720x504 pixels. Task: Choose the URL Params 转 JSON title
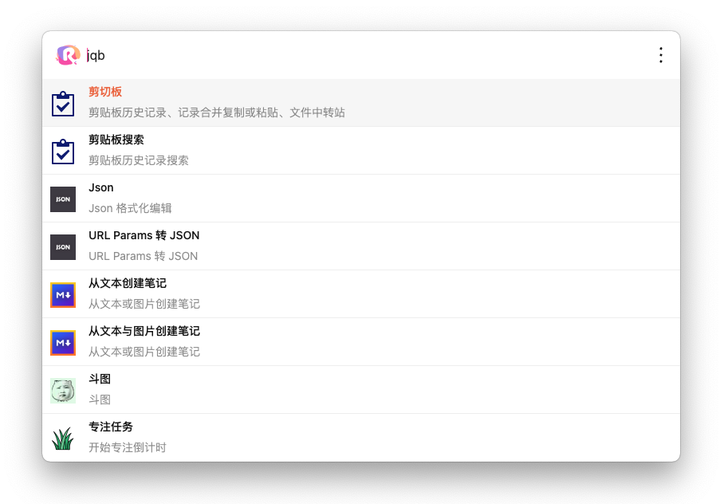click(x=144, y=236)
